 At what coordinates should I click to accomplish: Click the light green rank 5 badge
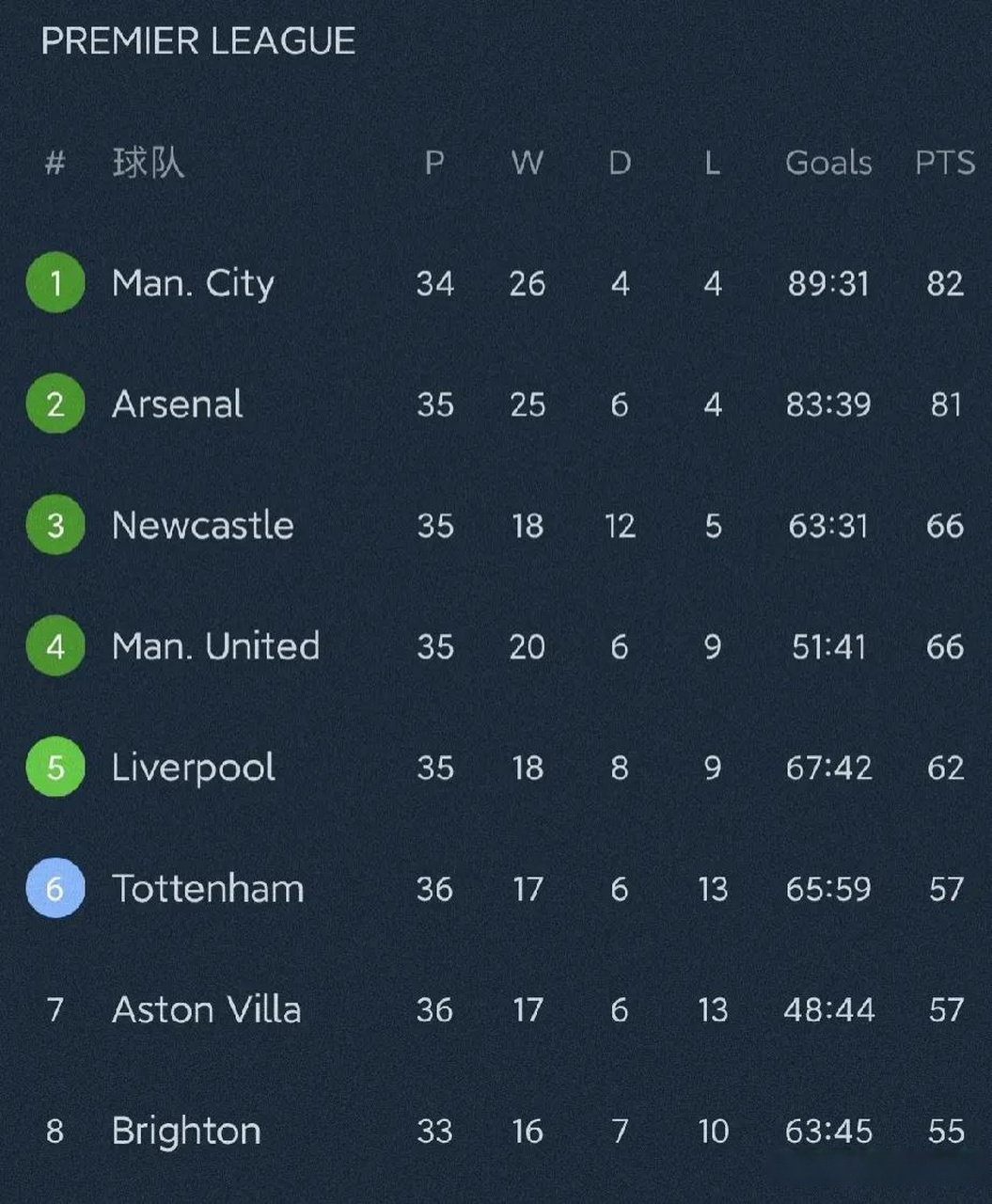click(x=55, y=767)
